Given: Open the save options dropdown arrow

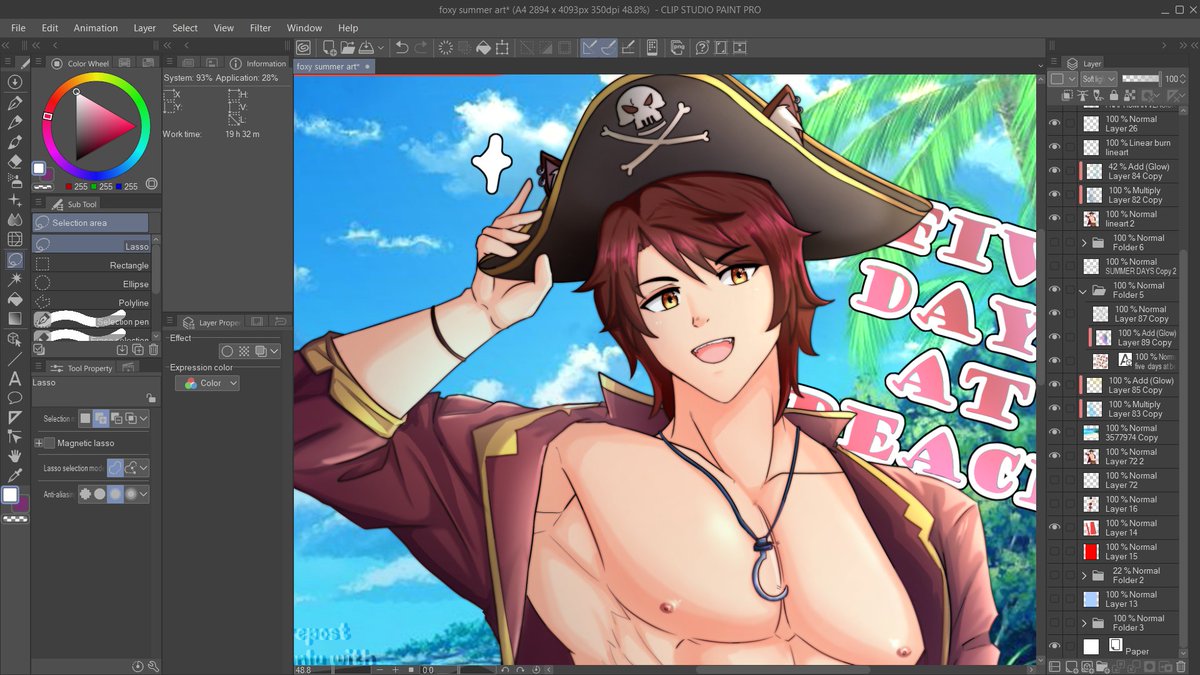Looking at the screenshot, I should pos(381,47).
